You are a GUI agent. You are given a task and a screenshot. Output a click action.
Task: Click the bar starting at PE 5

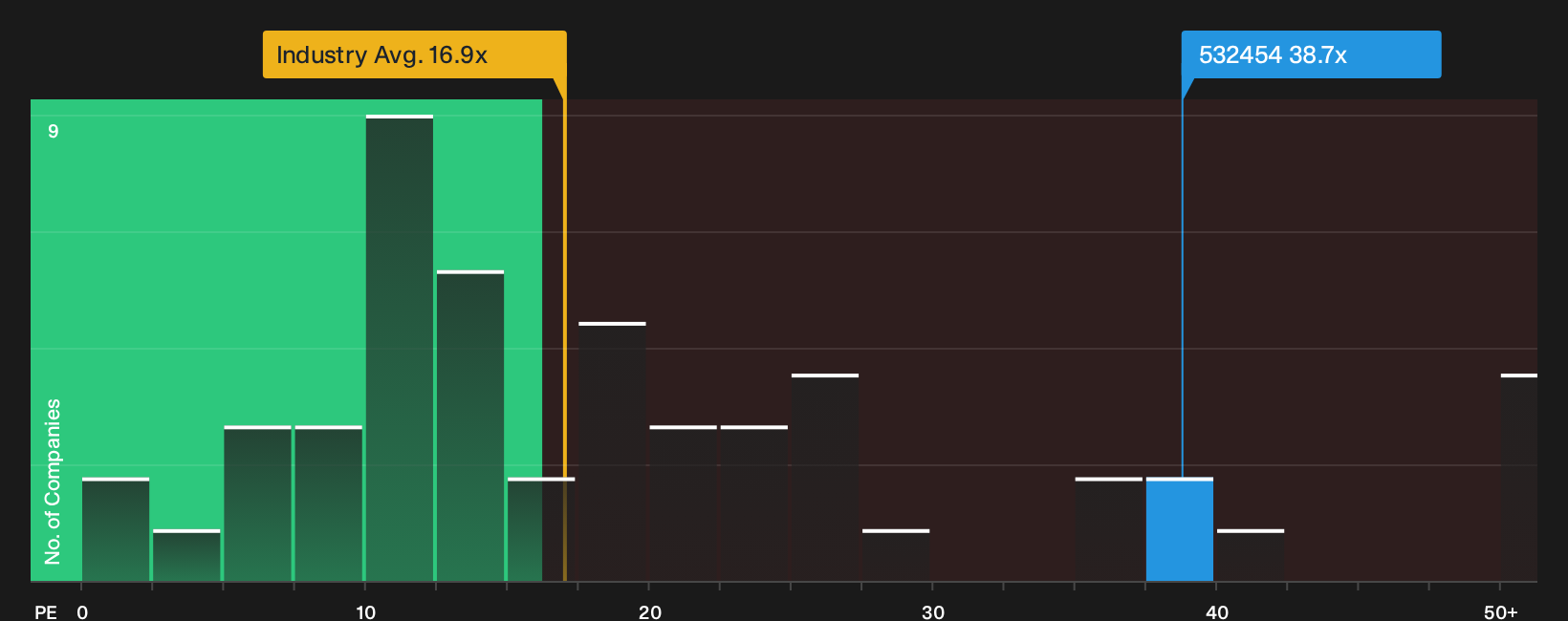click(257, 503)
